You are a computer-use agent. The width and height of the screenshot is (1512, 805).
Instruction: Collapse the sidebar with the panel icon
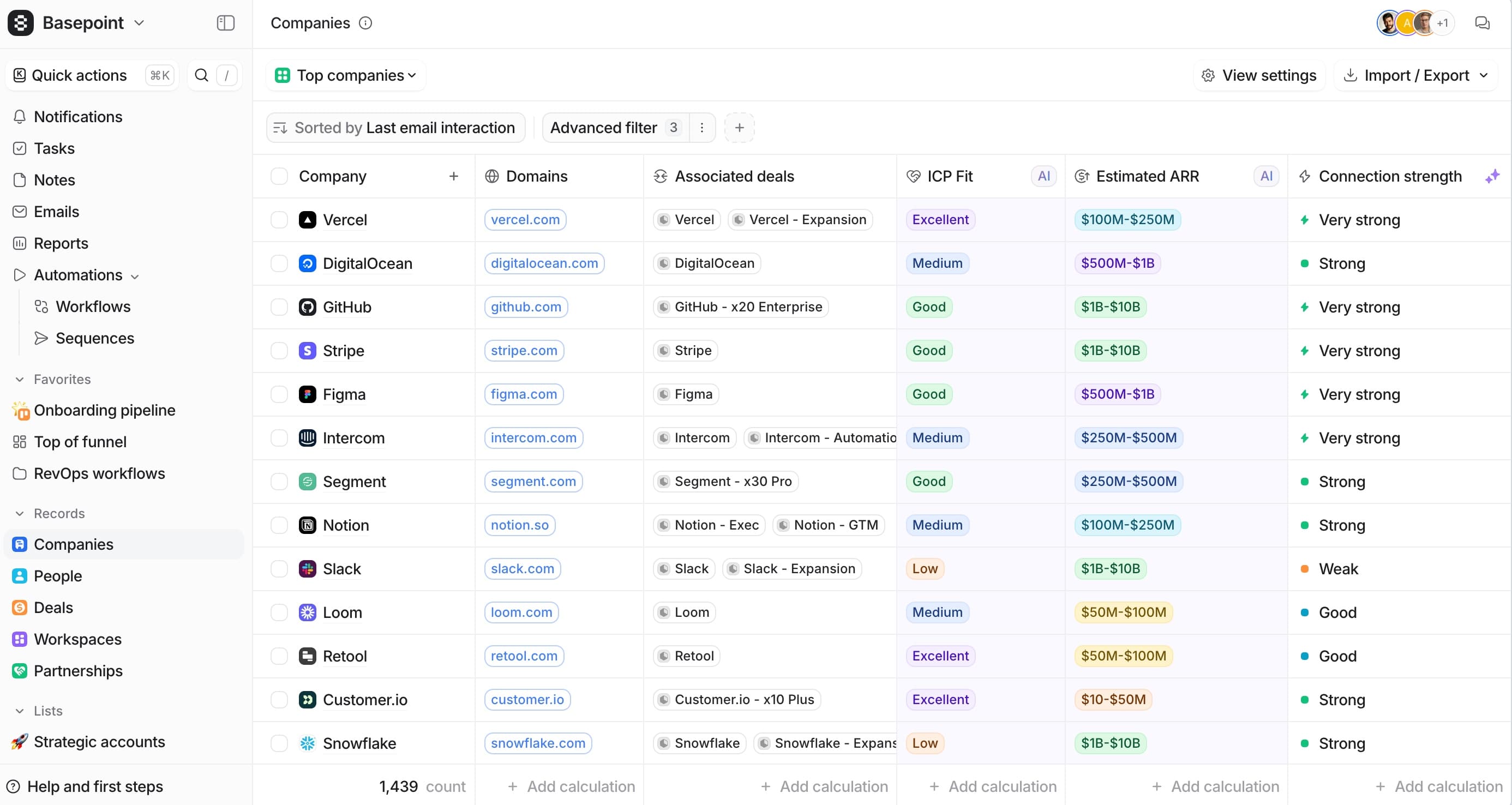pyautogui.click(x=225, y=23)
